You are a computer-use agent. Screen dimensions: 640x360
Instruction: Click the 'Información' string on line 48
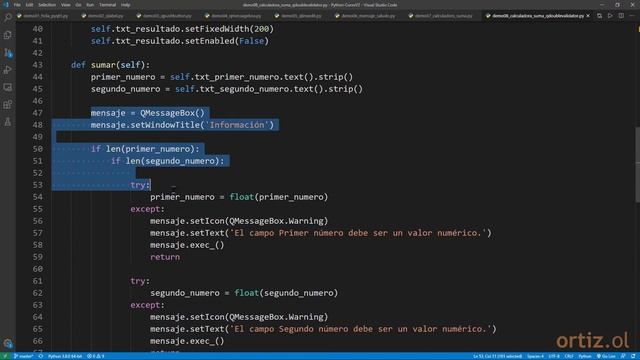click(237, 125)
